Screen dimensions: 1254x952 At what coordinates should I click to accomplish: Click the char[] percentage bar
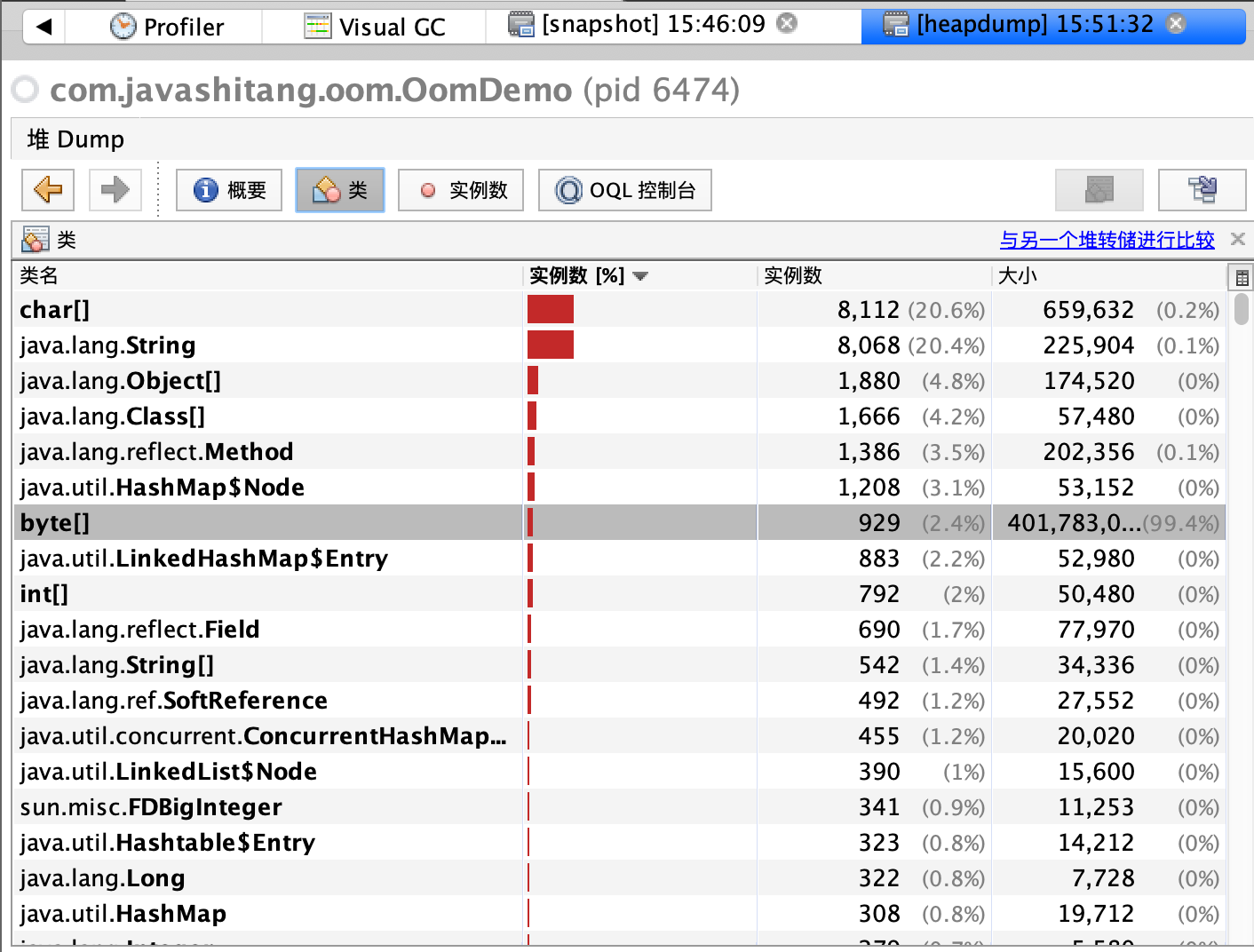point(551,309)
